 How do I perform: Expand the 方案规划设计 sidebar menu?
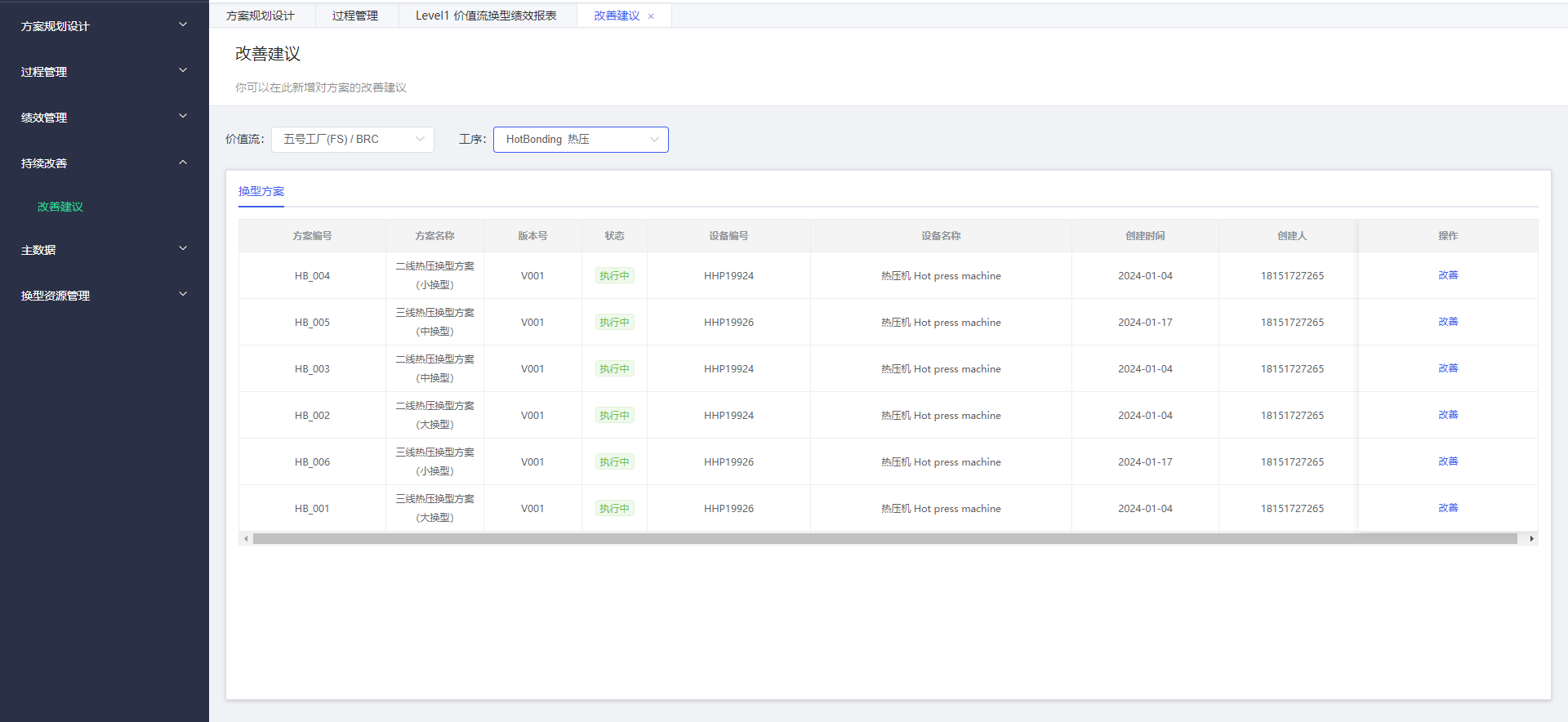(x=105, y=26)
